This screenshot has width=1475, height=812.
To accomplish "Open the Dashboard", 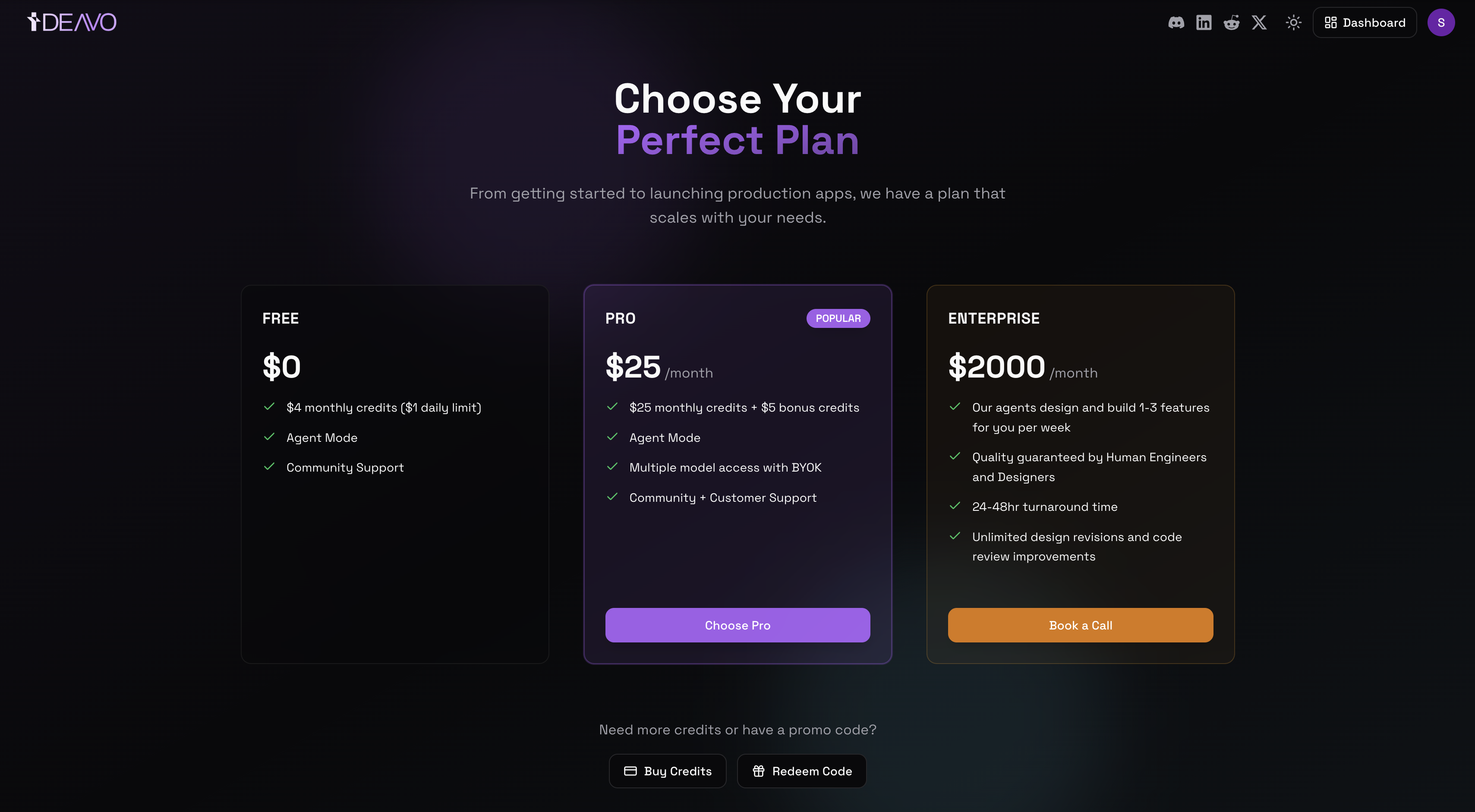I will click(1365, 22).
